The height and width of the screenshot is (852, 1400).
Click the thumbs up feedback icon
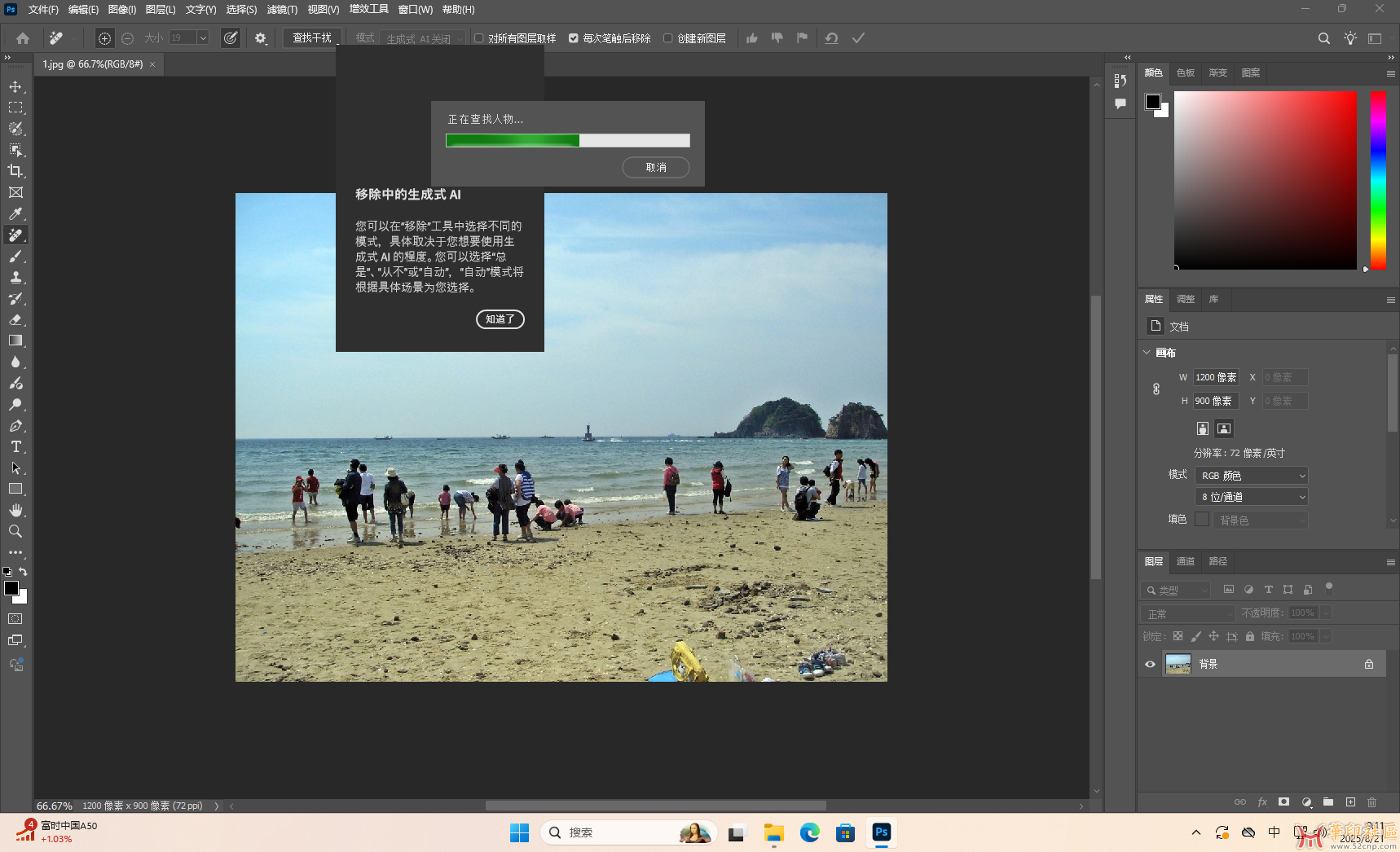click(752, 38)
